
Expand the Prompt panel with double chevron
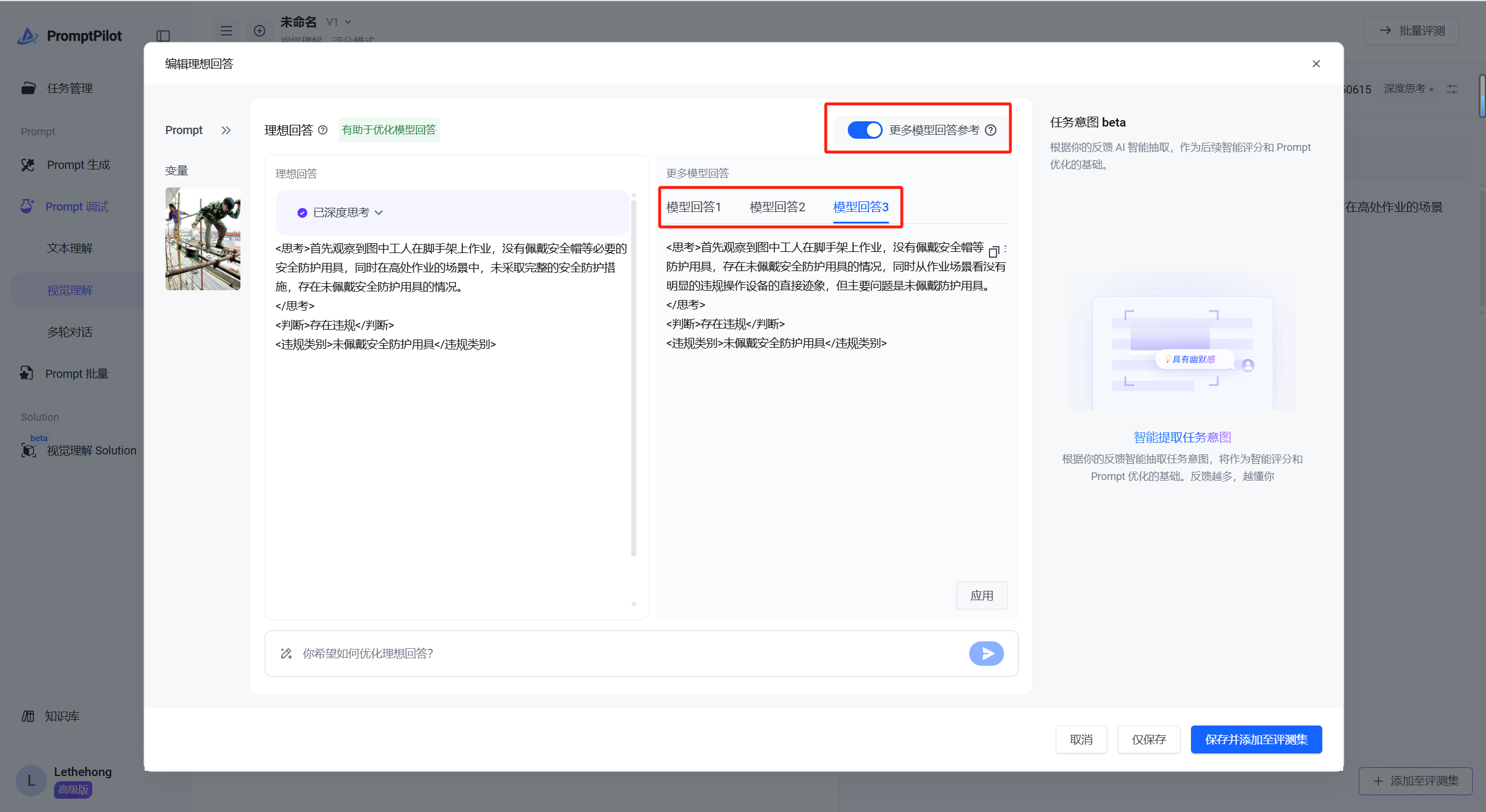(226, 130)
